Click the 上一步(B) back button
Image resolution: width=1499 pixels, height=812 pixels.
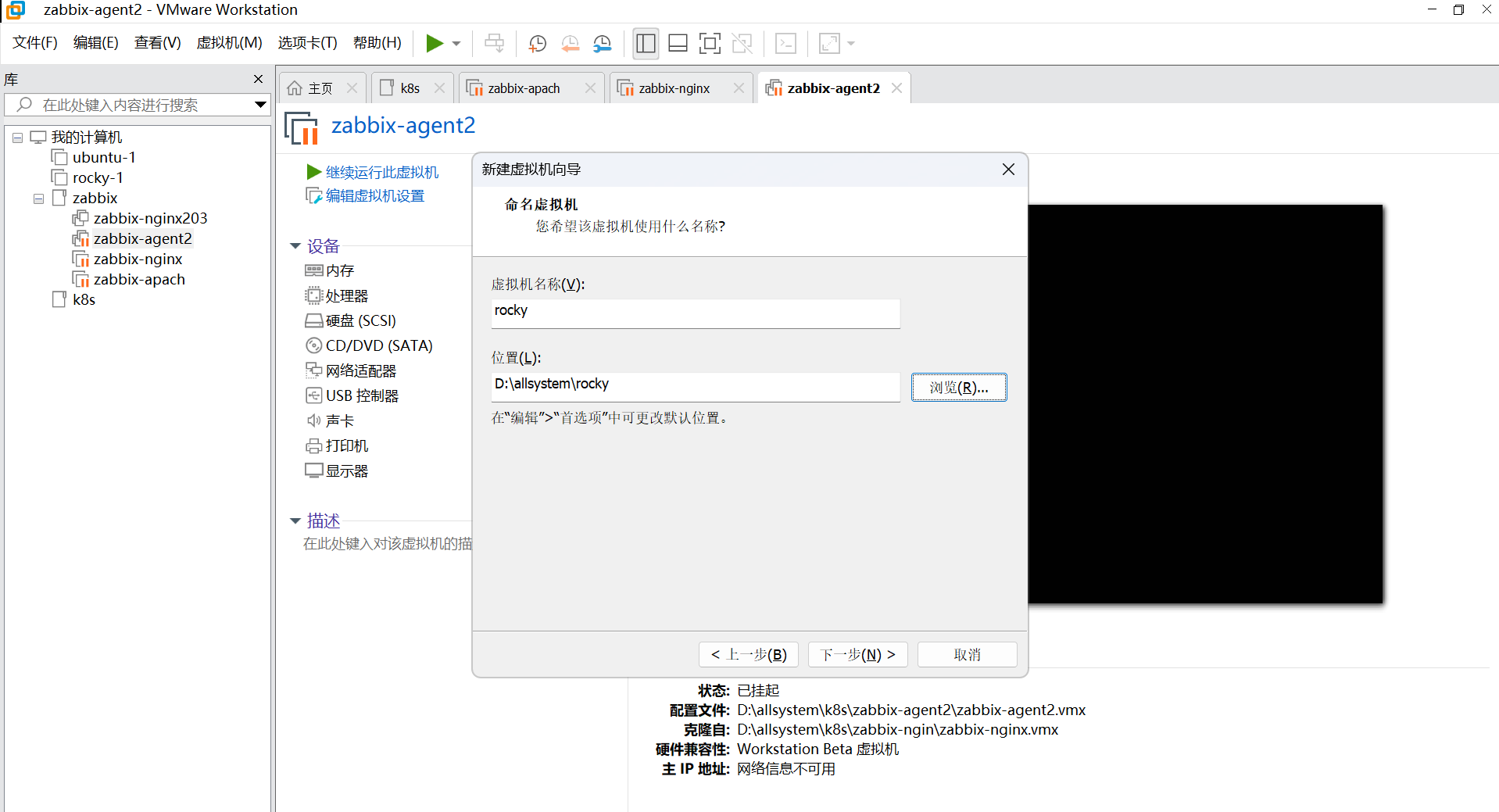point(749,654)
